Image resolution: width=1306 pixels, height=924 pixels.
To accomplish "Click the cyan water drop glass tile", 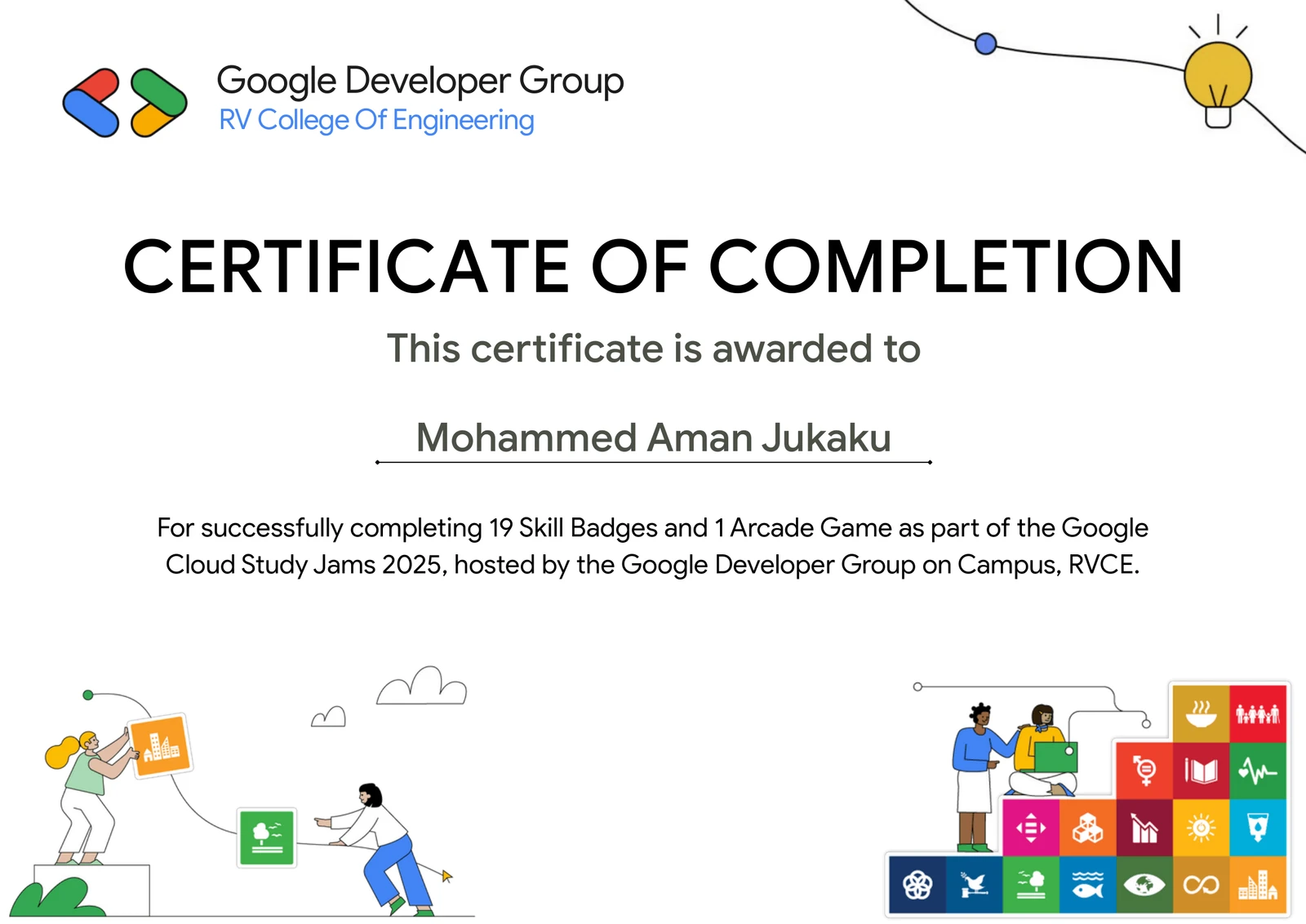I will coord(1258,828).
